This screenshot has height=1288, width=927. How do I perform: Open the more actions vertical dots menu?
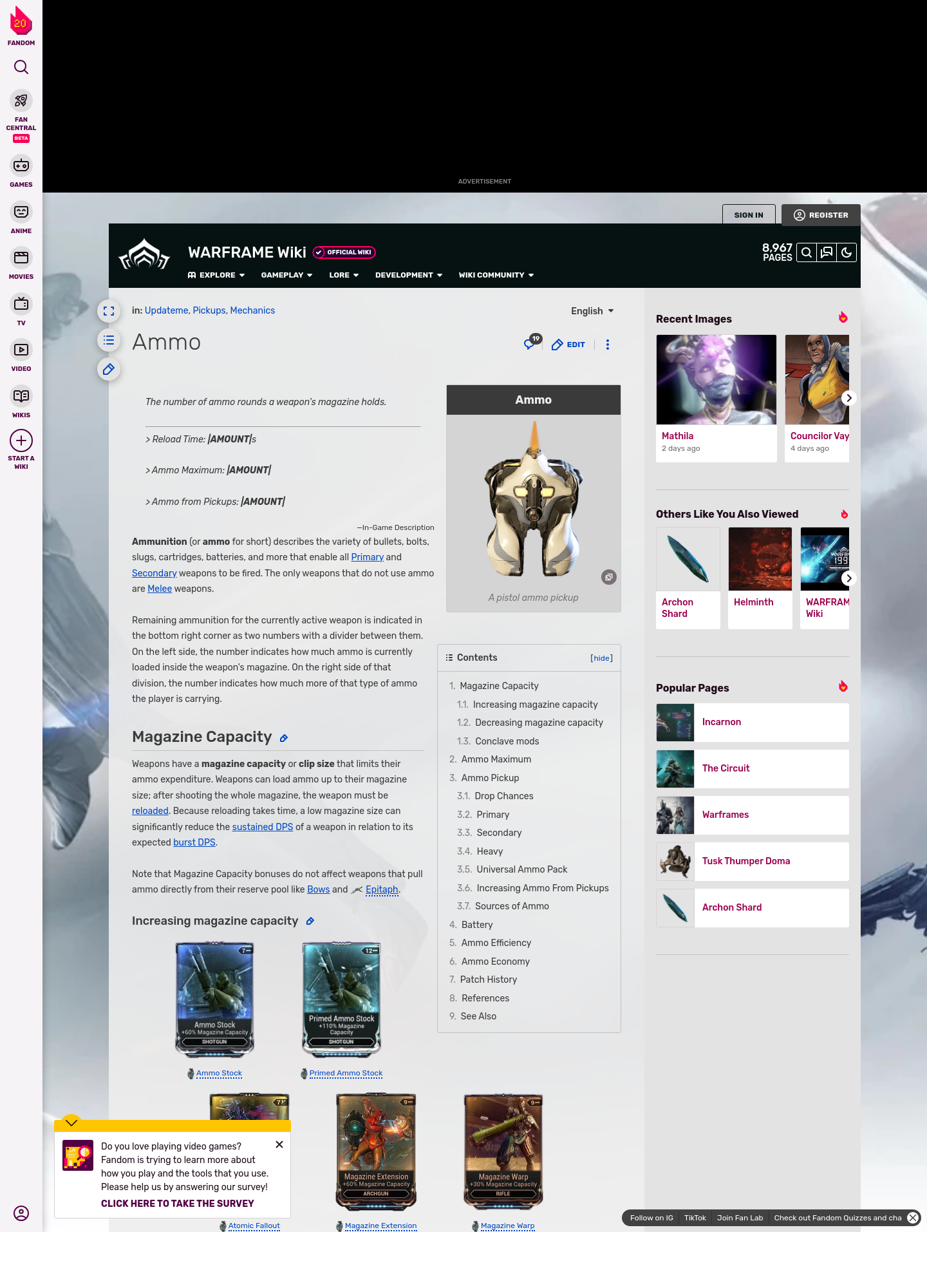608,345
